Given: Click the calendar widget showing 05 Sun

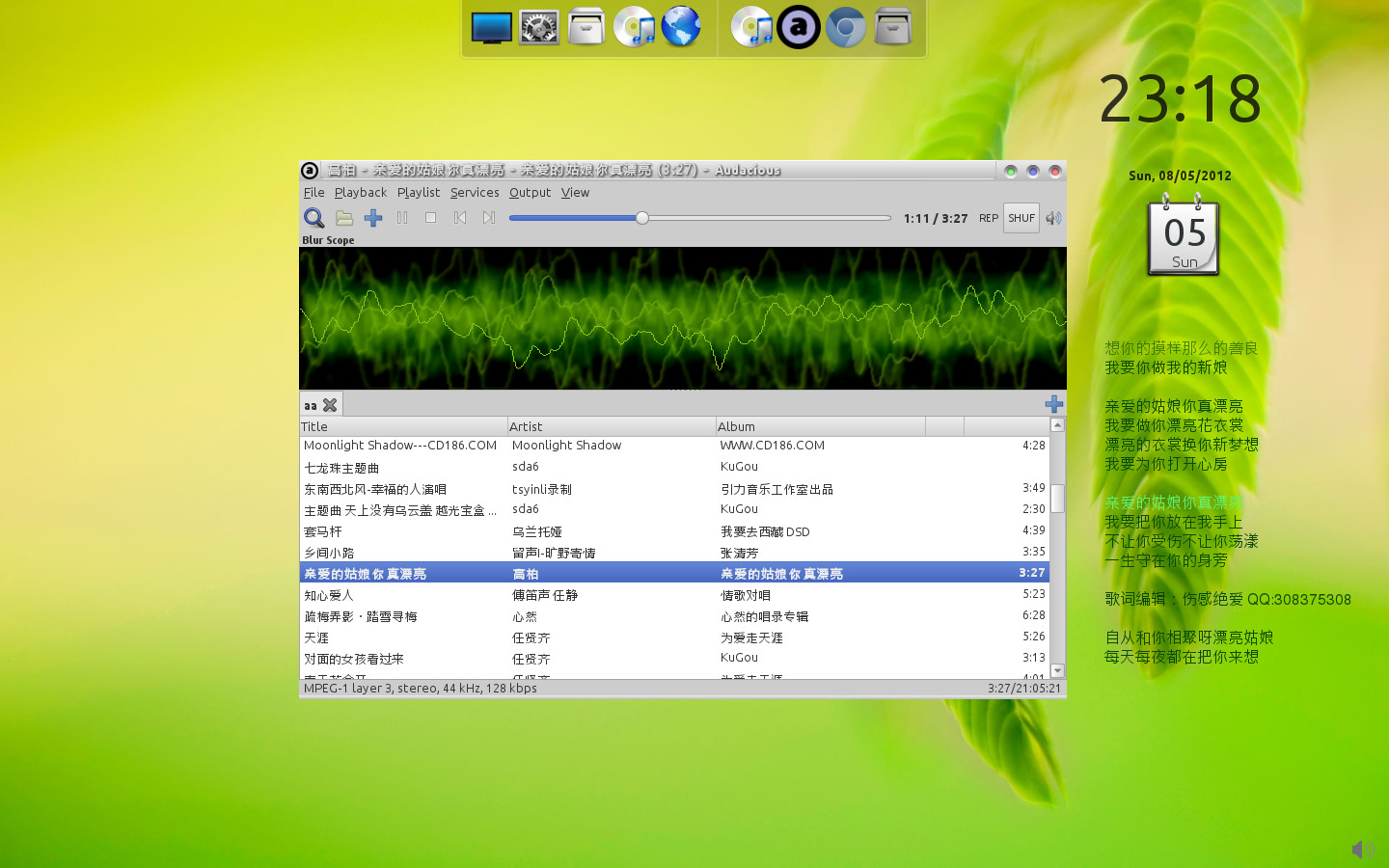Looking at the screenshot, I should pyautogui.click(x=1184, y=235).
